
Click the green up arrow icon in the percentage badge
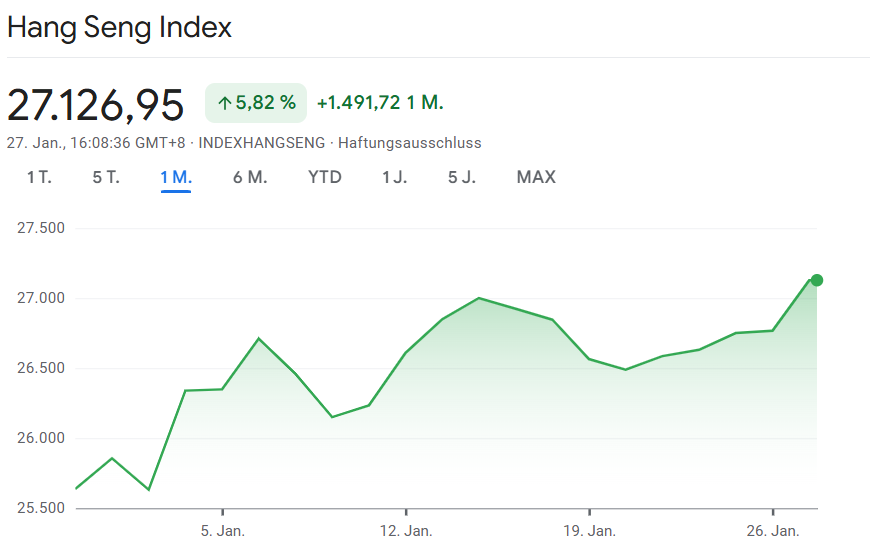[x=224, y=103]
